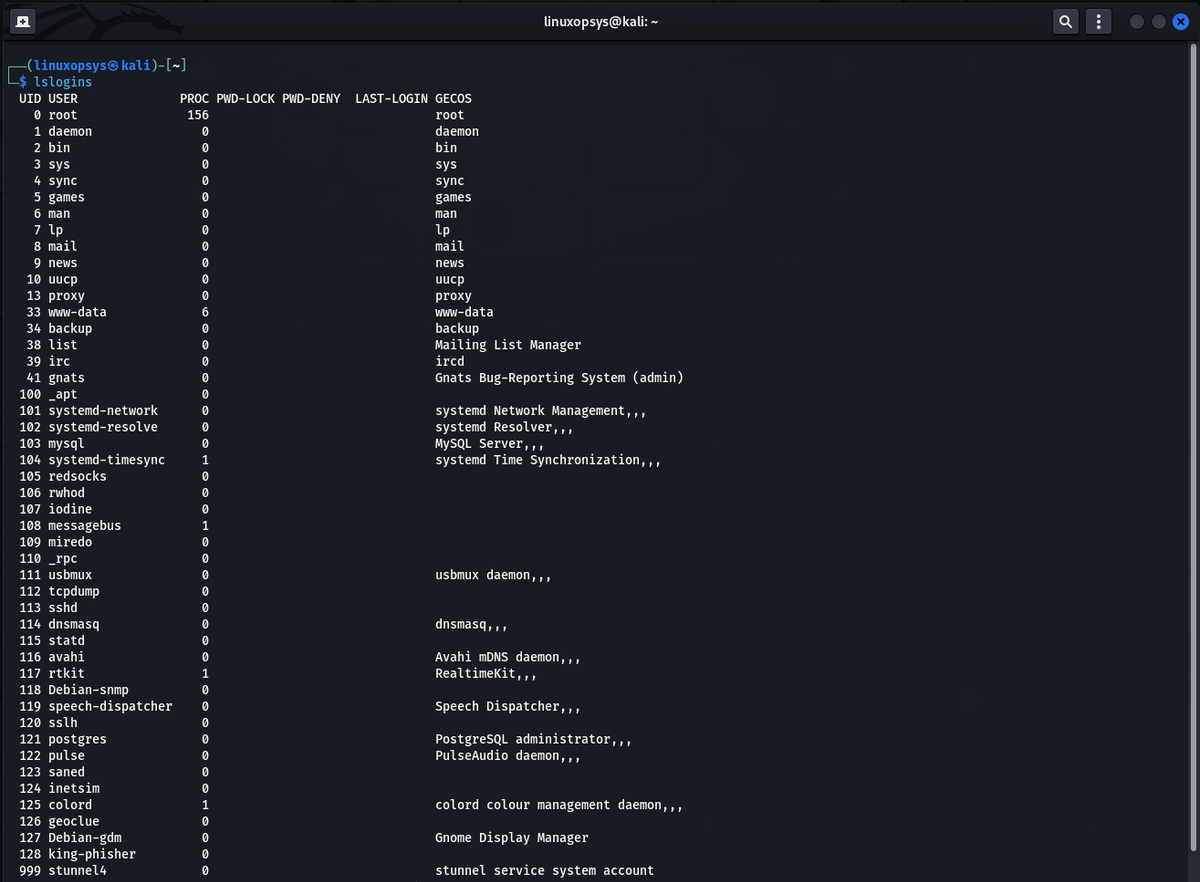Maximize the terminal window
The image size is (1200, 882).
(x=1158, y=21)
